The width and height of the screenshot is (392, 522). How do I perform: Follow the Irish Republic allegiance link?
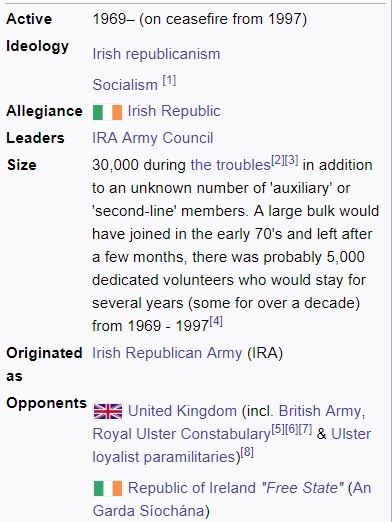tap(174, 111)
